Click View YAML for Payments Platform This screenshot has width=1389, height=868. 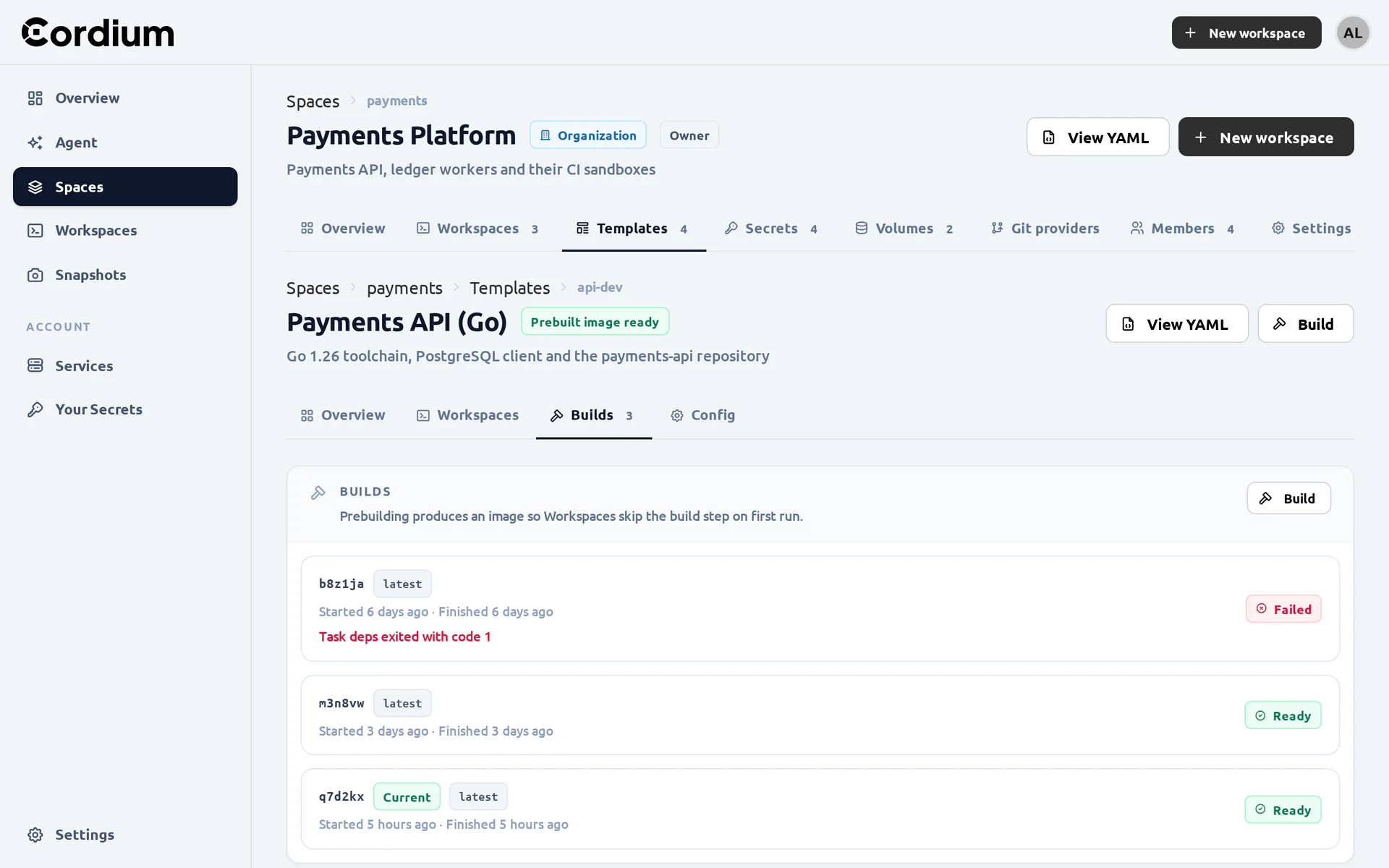pyautogui.click(x=1097, y=137)
